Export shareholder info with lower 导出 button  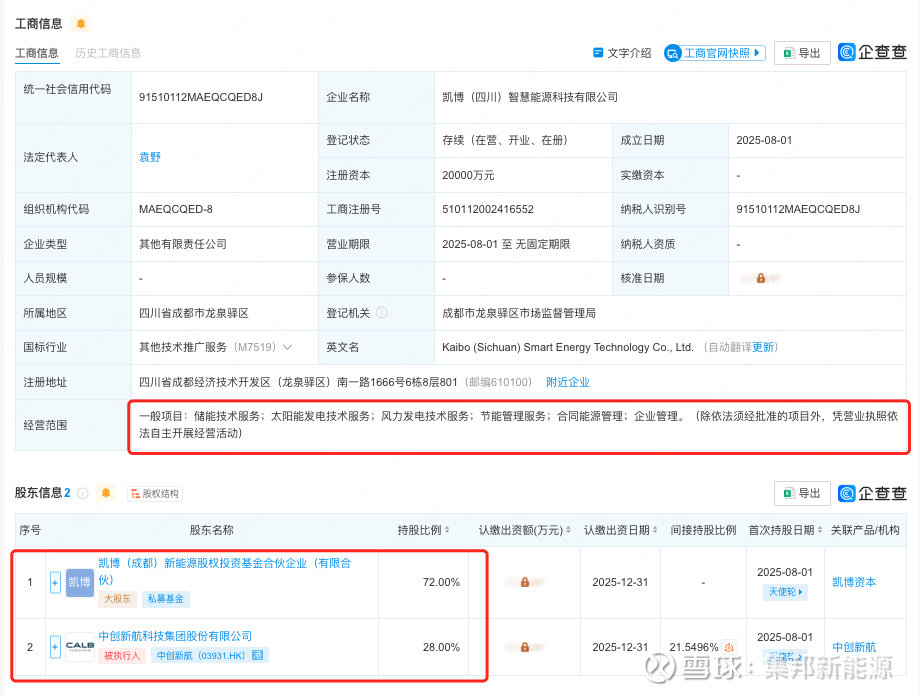[802, 494]
